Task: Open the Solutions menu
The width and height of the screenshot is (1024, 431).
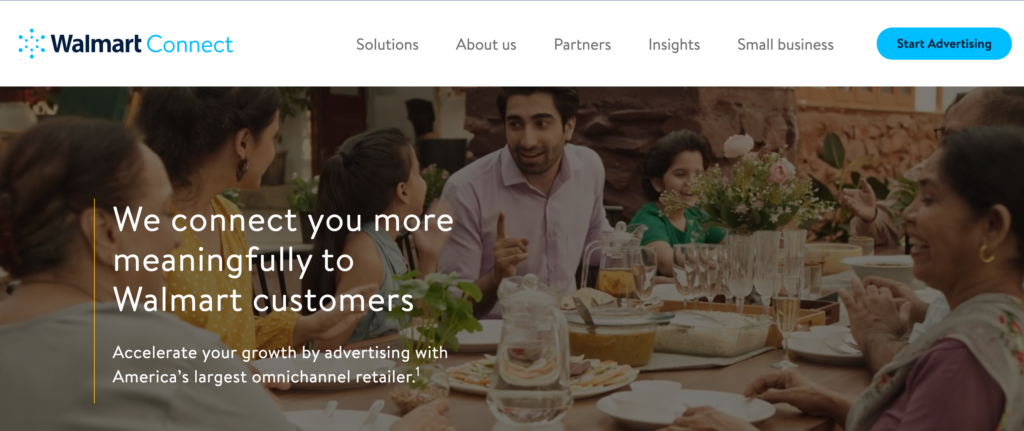Action: pos(387,44)
